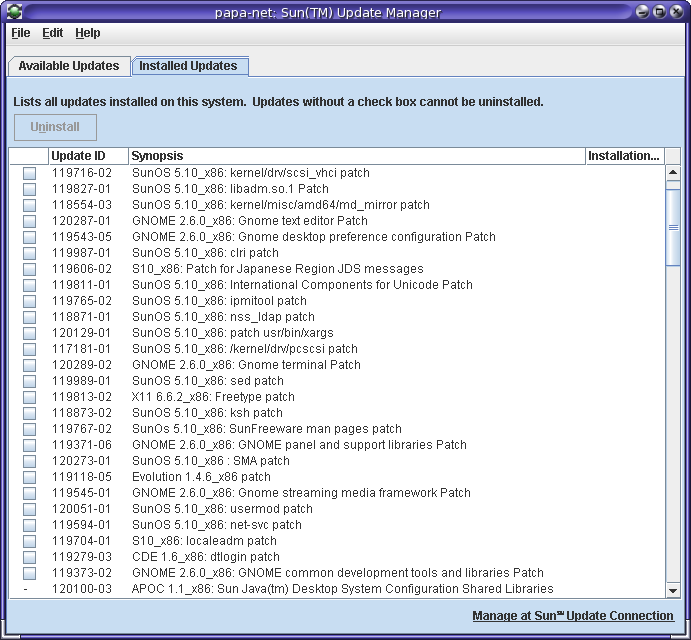Select checkbox for update 119987-01

click(x=30, y=253)
